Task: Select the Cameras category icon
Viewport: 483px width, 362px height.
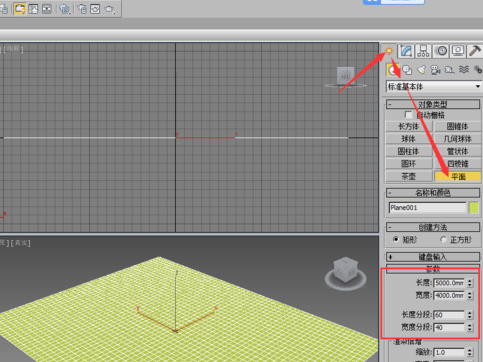Action: point(435,70)
